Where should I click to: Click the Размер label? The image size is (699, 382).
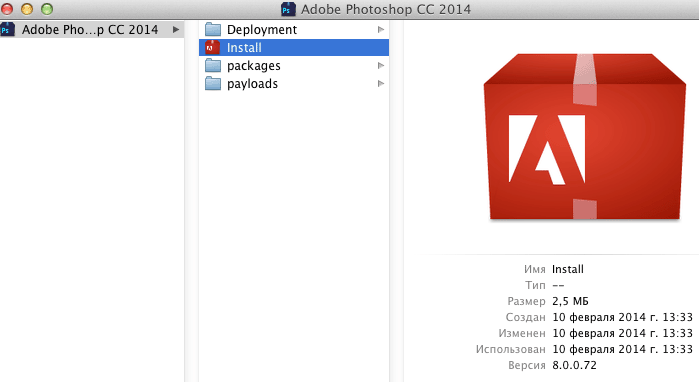click(526, 302)
